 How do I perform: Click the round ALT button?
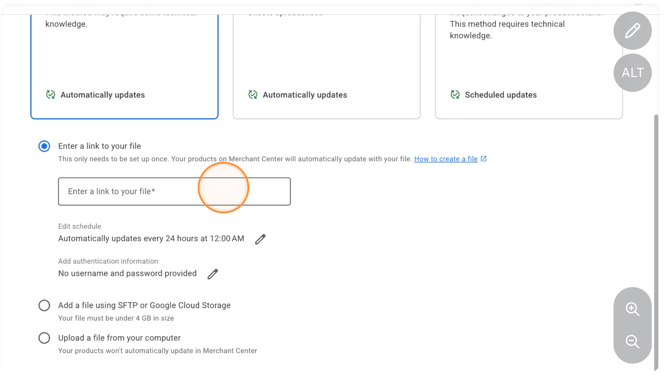point(632,73)
